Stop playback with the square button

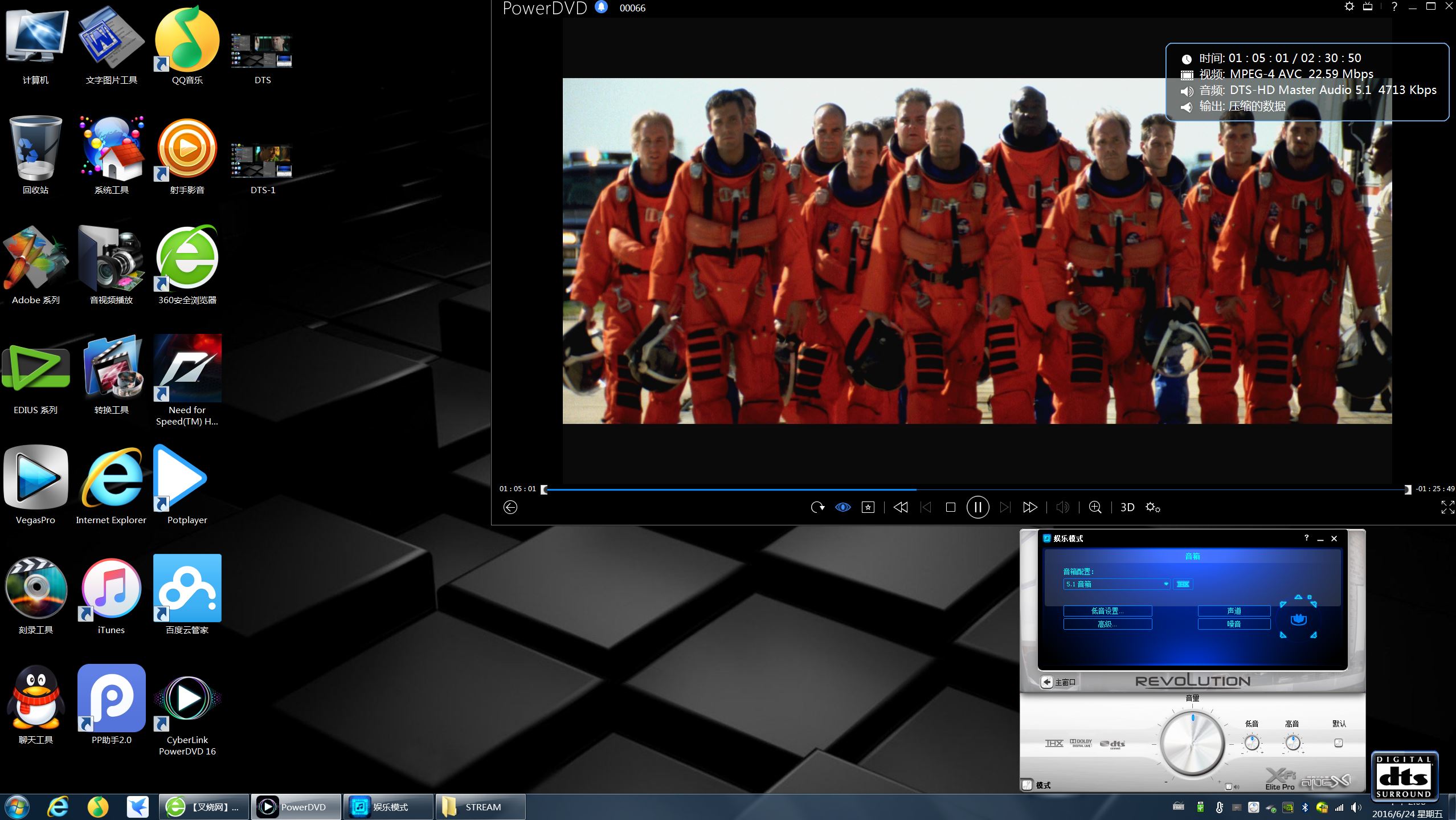point(950,507)
